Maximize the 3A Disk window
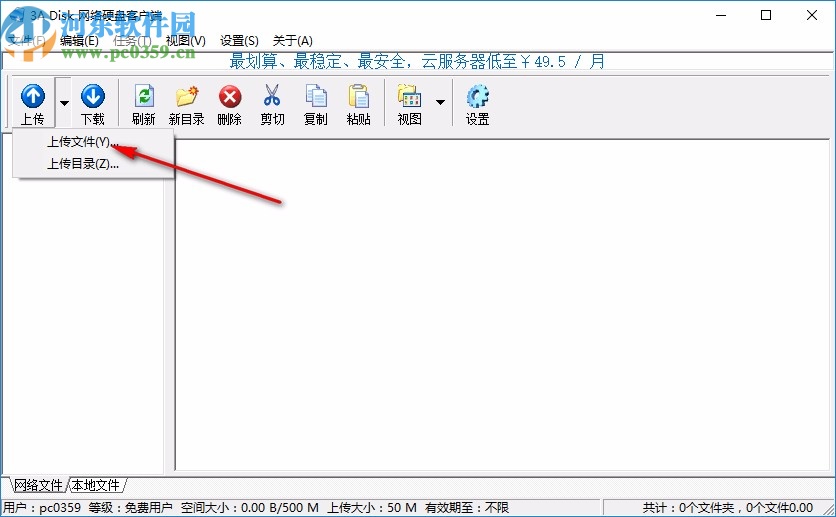The height and width of the screenshot is (517, 836). 766,15
